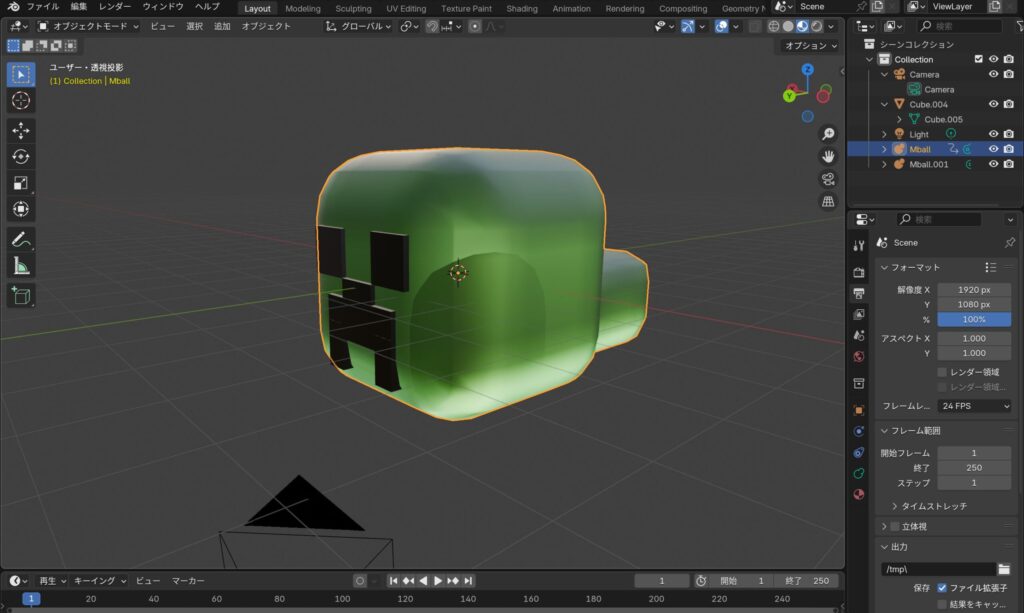Toggle the timeline auto keying record button
1024x613 pixels.
(359, 580)
